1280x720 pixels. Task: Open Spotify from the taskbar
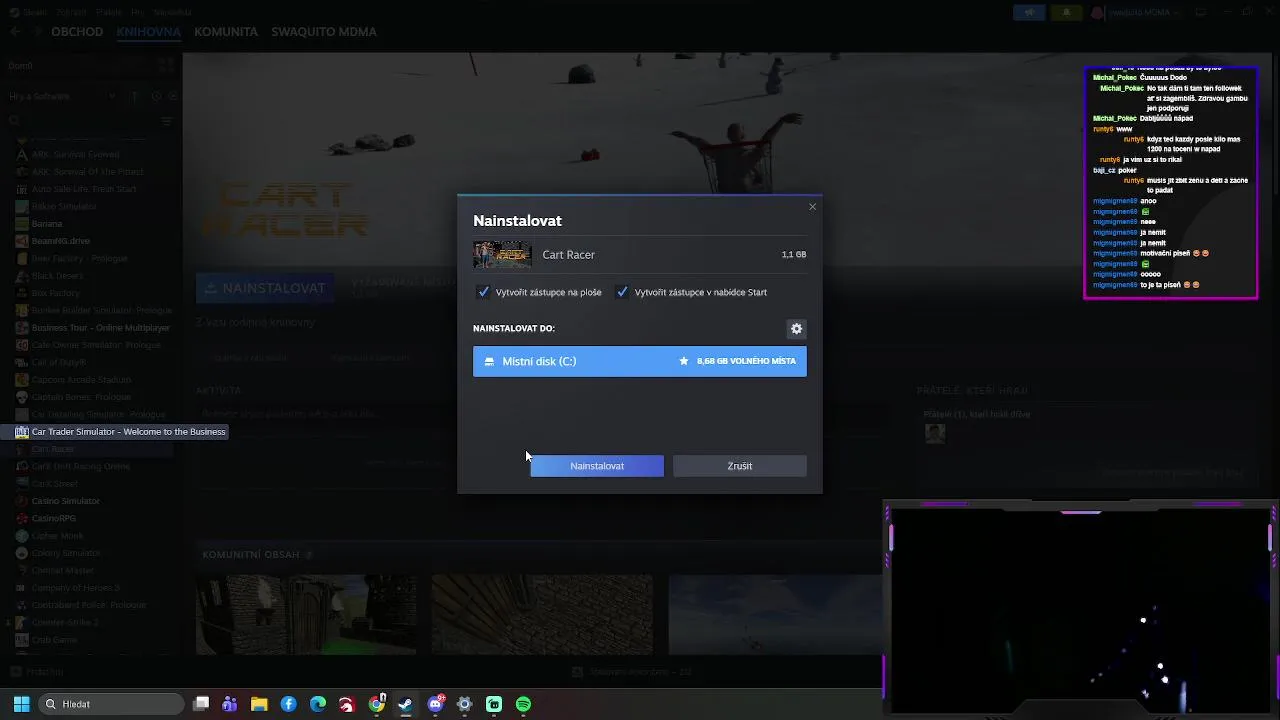point(523,704)
